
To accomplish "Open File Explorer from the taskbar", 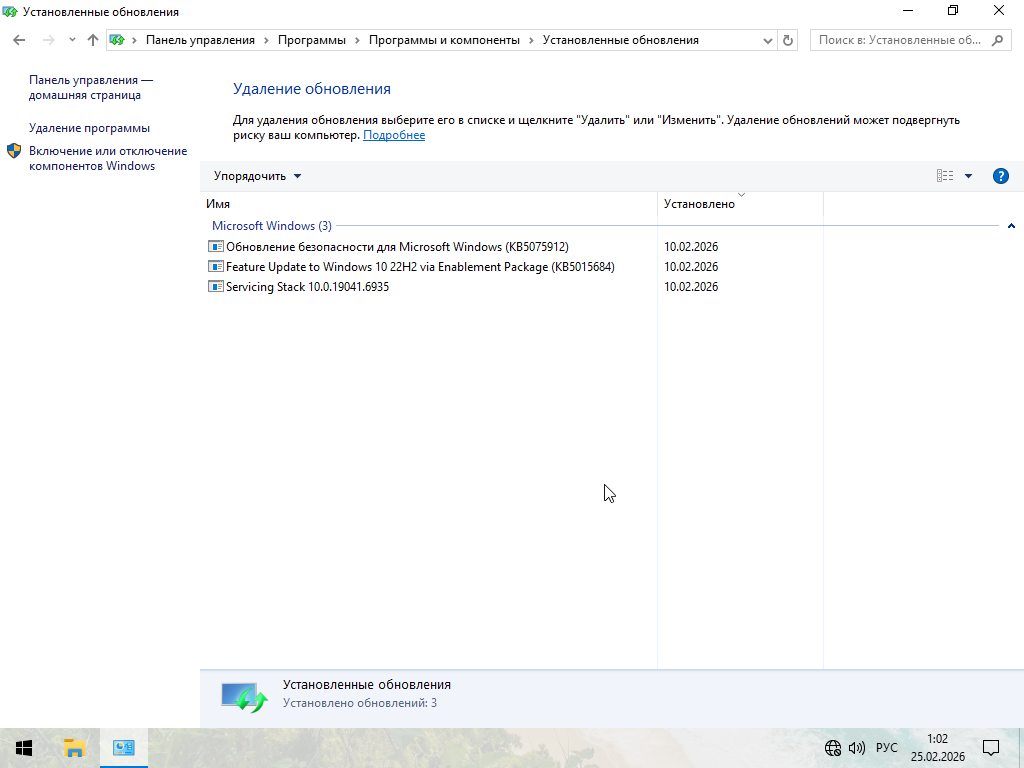I will click(74, 747).
